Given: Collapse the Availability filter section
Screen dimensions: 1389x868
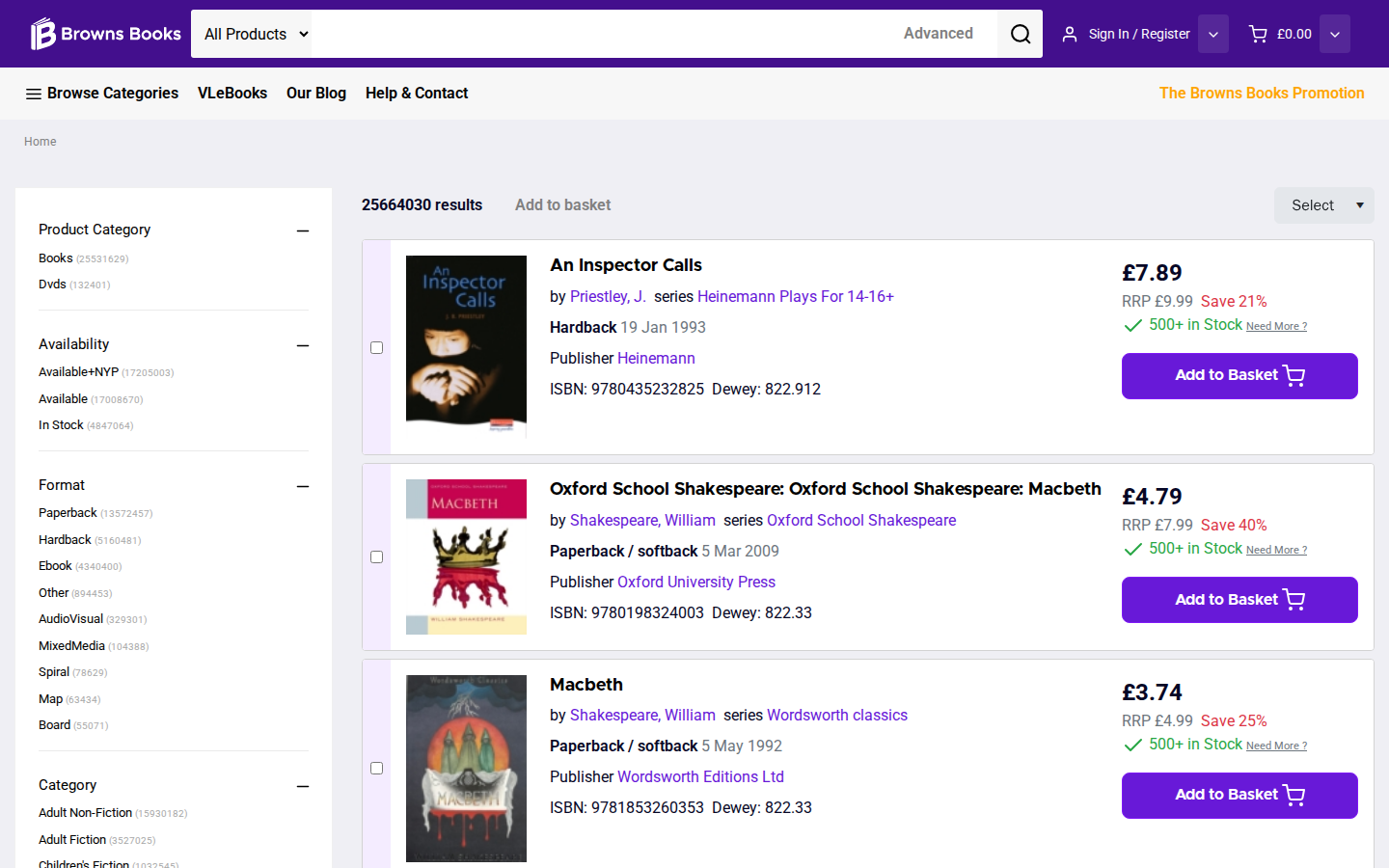Looking at the screenshot, I should point(303,345).
